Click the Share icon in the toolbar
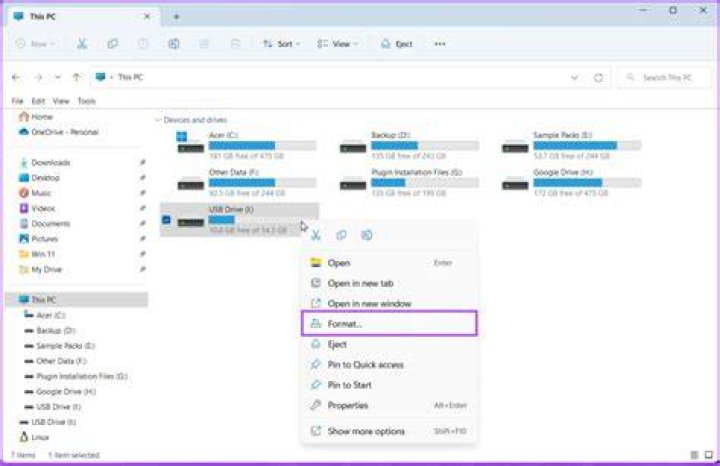Screen dimensions: 720x466 coord(204,44)
